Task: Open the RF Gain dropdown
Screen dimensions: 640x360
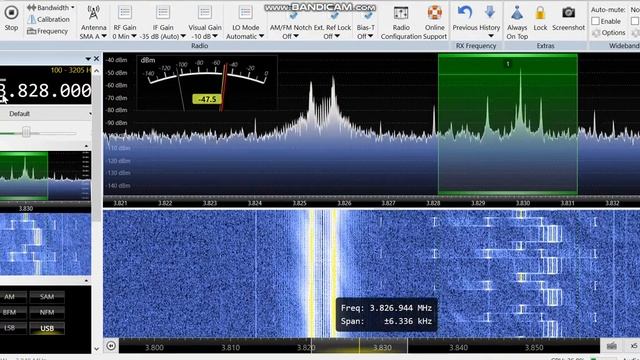Action: pos(124,36)
